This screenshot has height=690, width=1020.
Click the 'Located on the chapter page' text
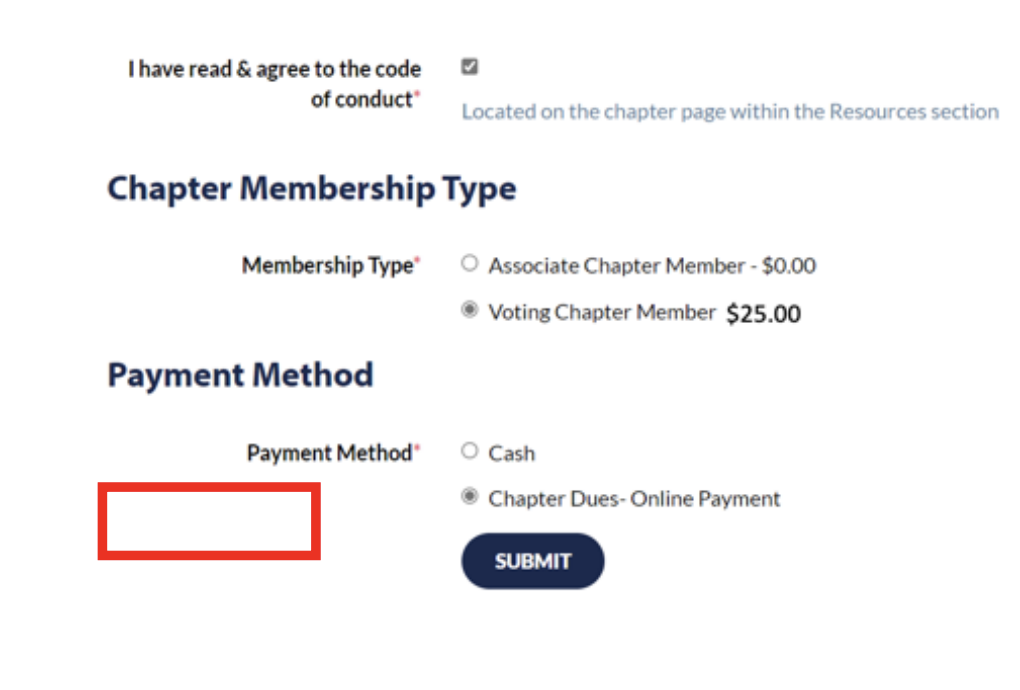[x=729, y=112]
